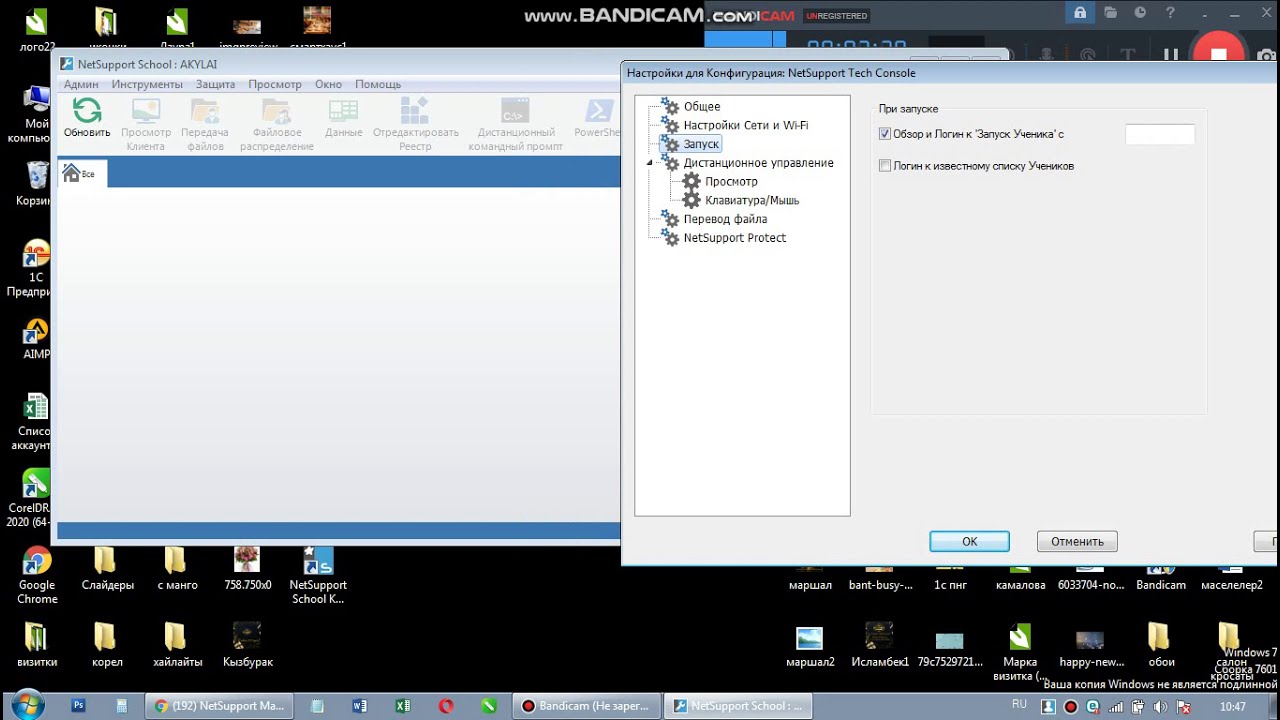Uncheck Обзор и Логин к 'Запуск Ученика' checkbox
The image size is (1280, 720).
(x=885, y=134)
